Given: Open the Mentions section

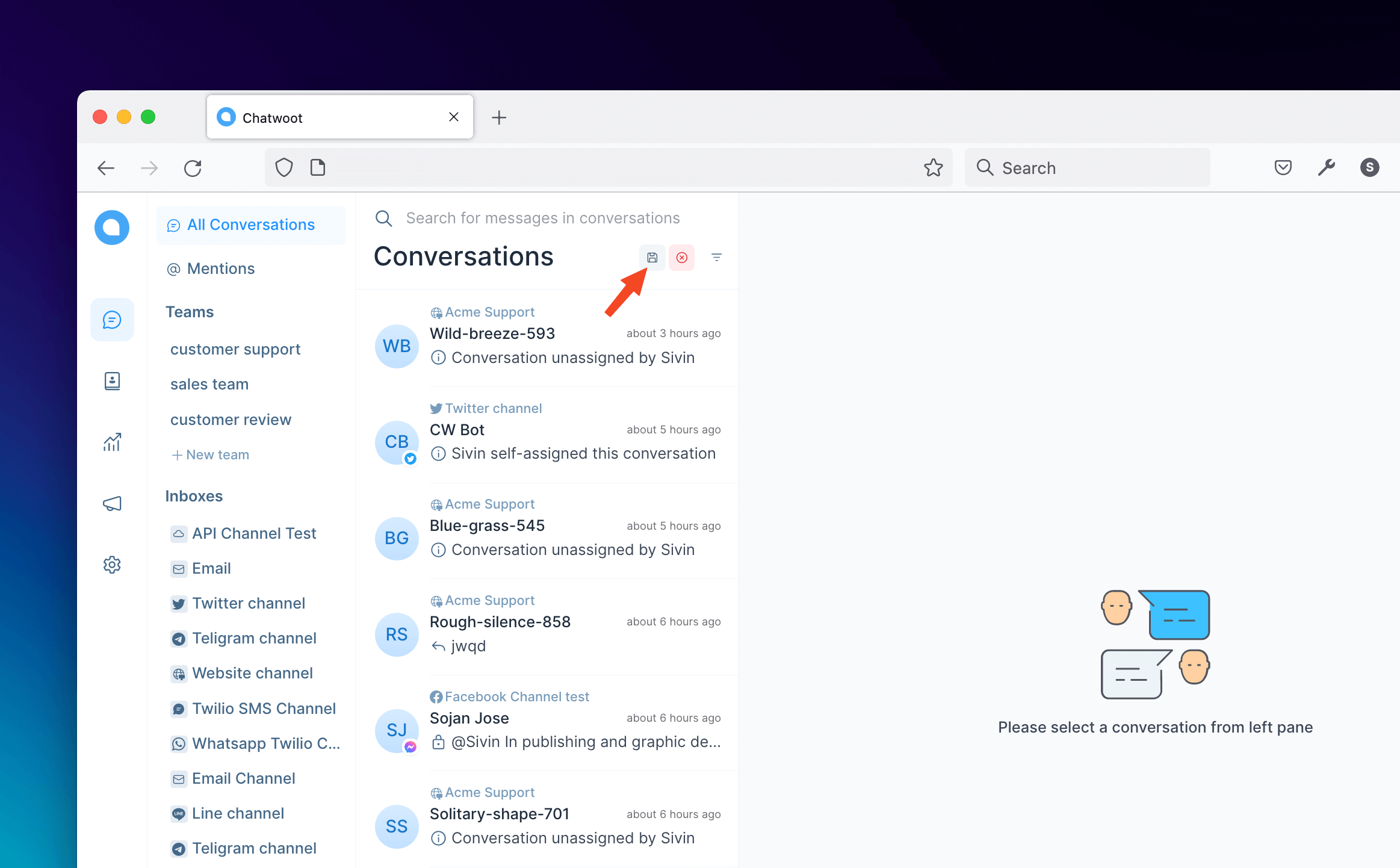Looking at the screenshot, I should pyautogui.click(x=219, y=268).
